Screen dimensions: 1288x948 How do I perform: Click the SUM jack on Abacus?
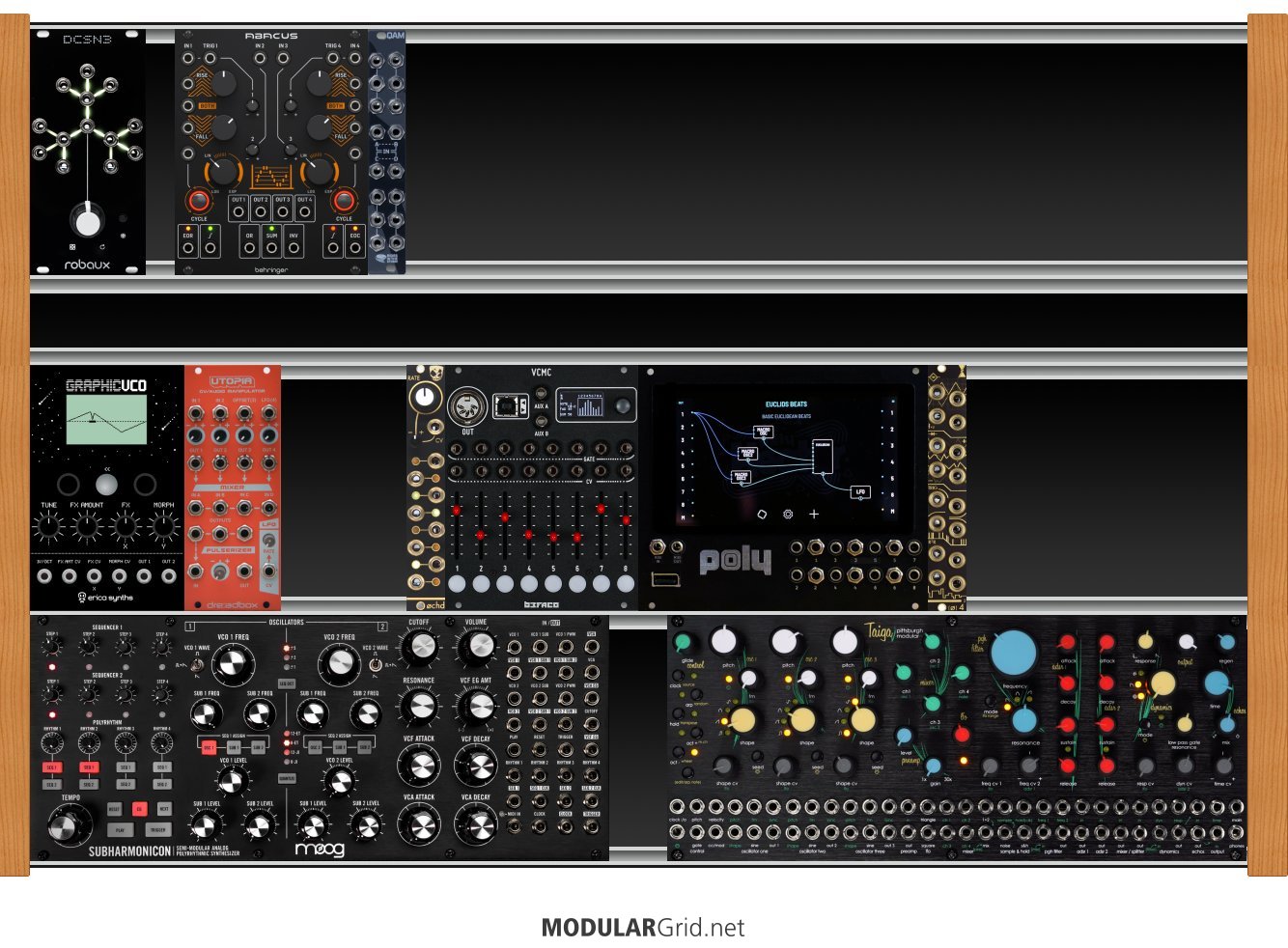pyautogui.click(x=271, y=248)
